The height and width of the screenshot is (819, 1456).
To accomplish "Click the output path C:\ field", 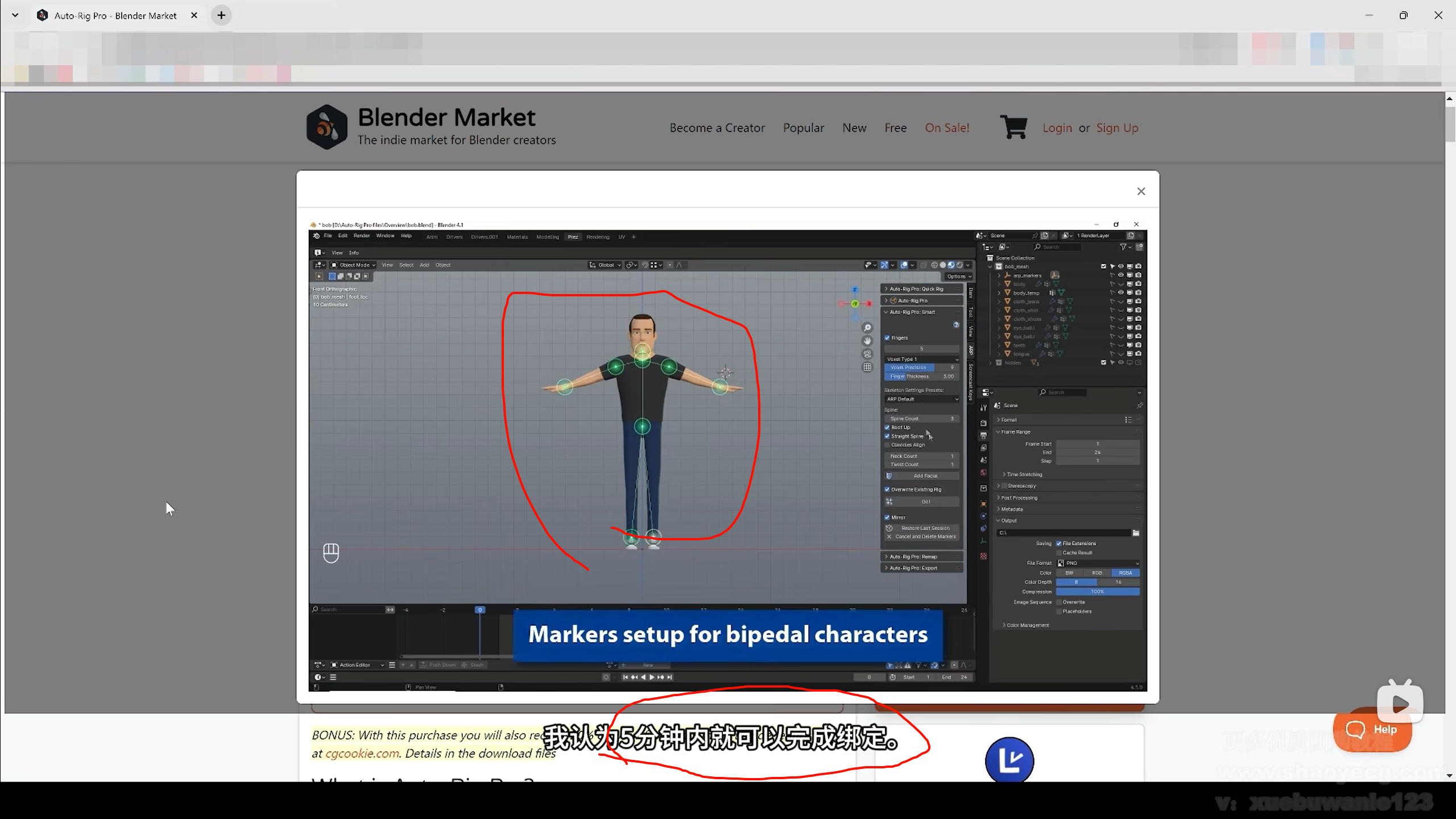I will (1064, 533).
